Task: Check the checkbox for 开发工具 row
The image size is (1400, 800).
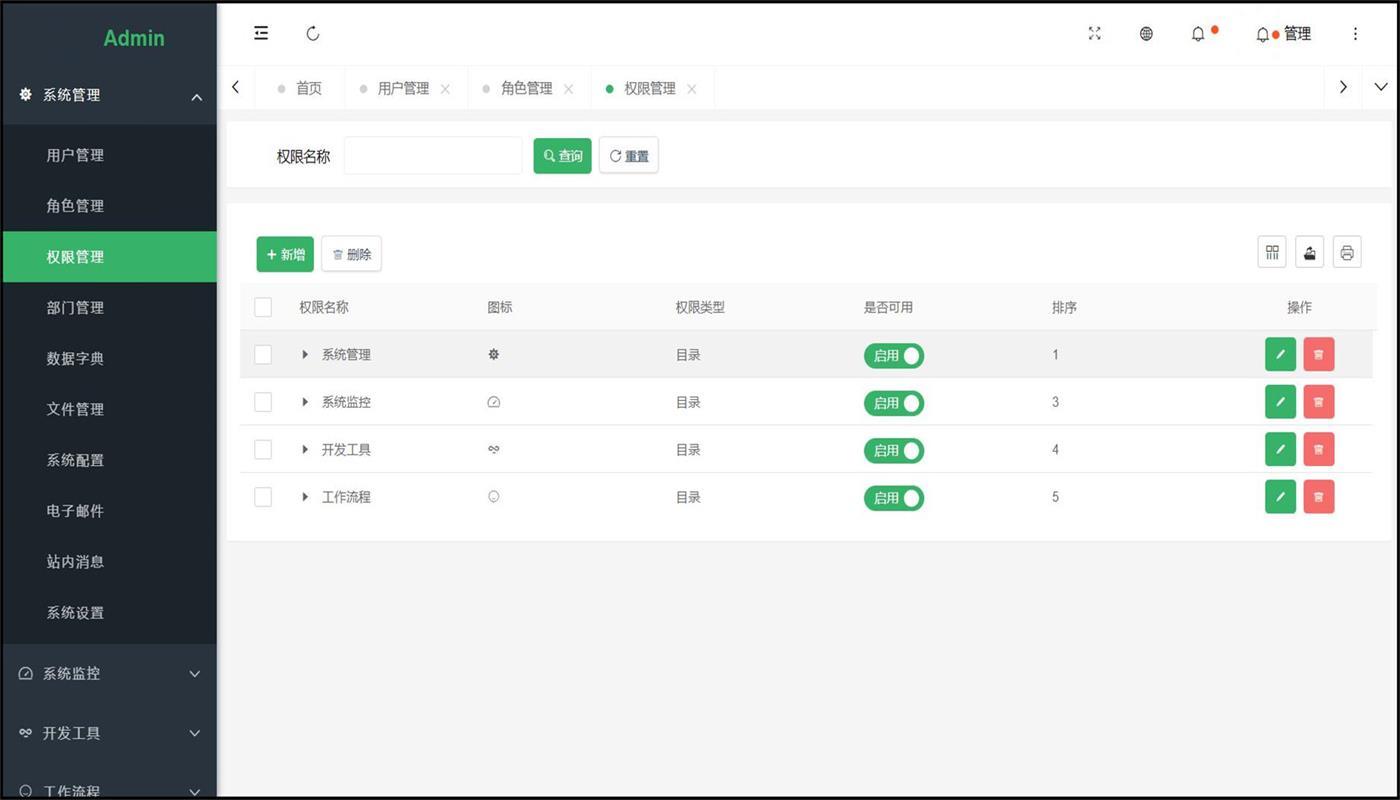Action: [x=263, y=449]
